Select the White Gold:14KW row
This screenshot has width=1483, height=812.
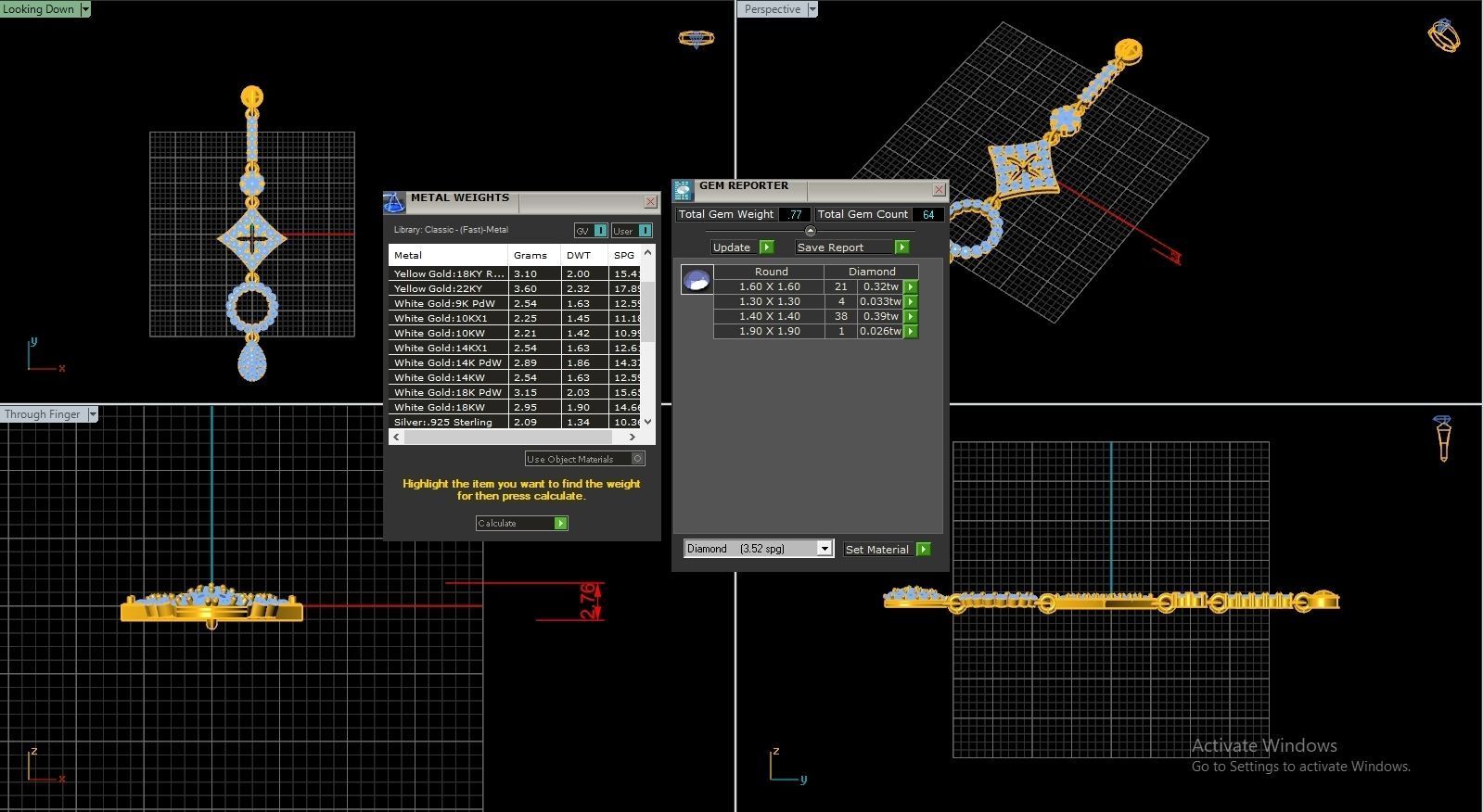[516, 377]
